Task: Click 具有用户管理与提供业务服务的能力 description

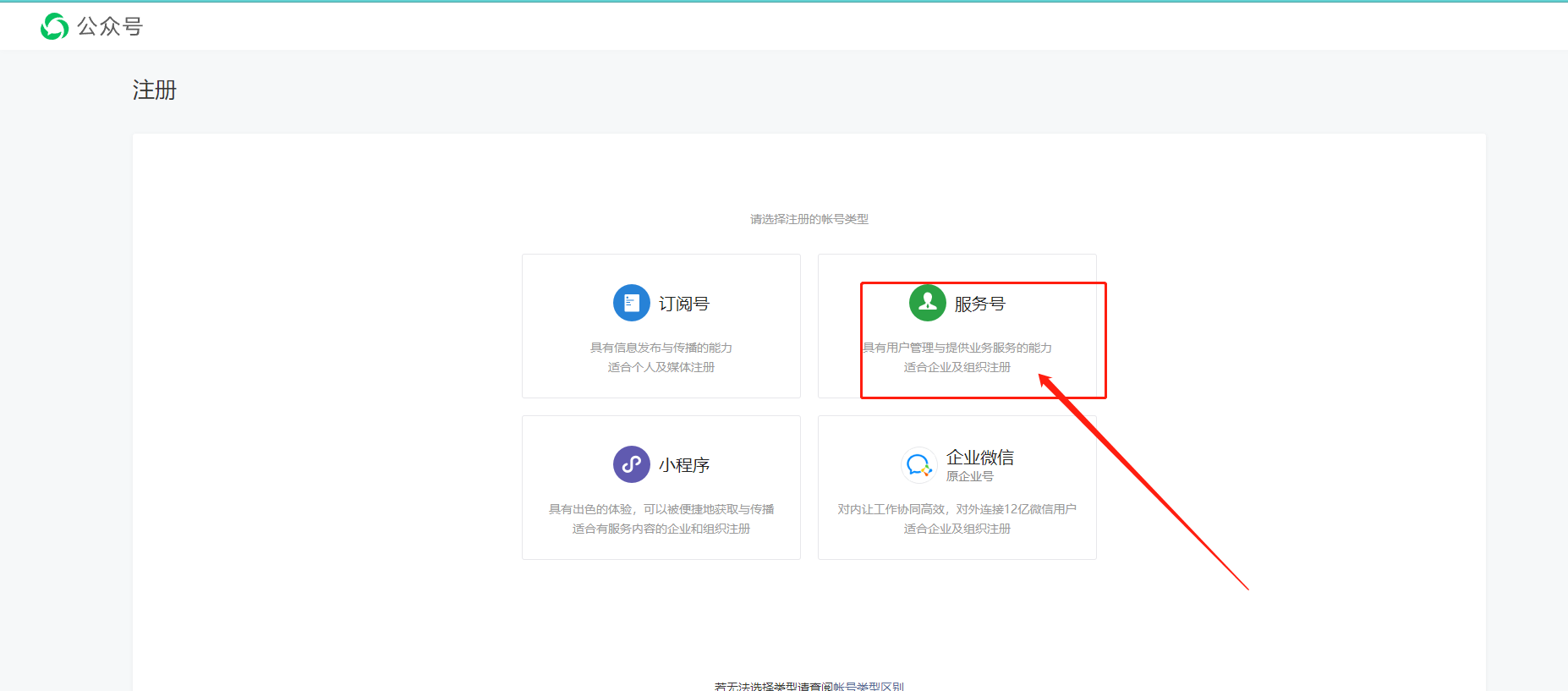Action: 957,348
